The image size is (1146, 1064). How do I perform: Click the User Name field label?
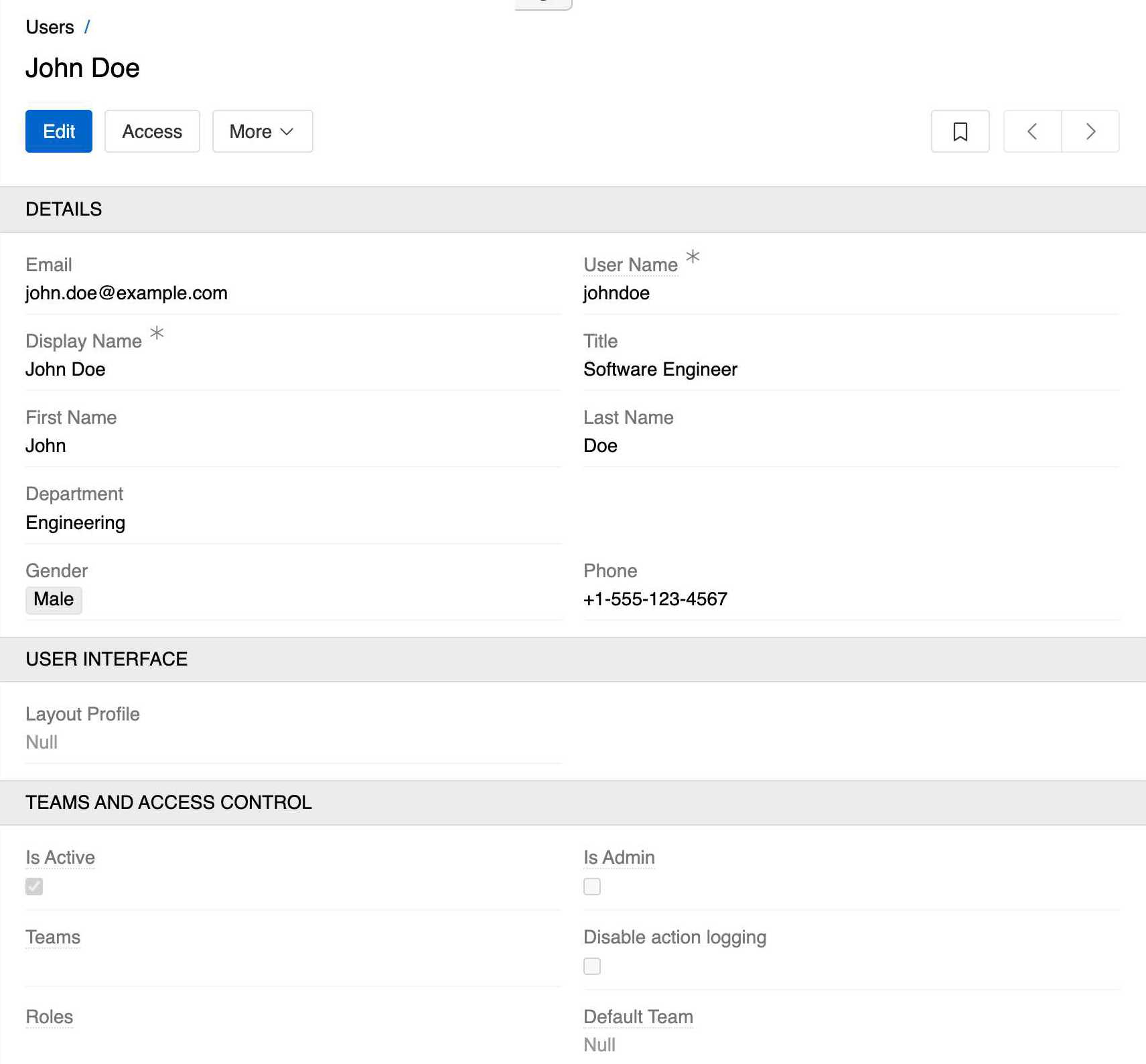tap(630, 265)
